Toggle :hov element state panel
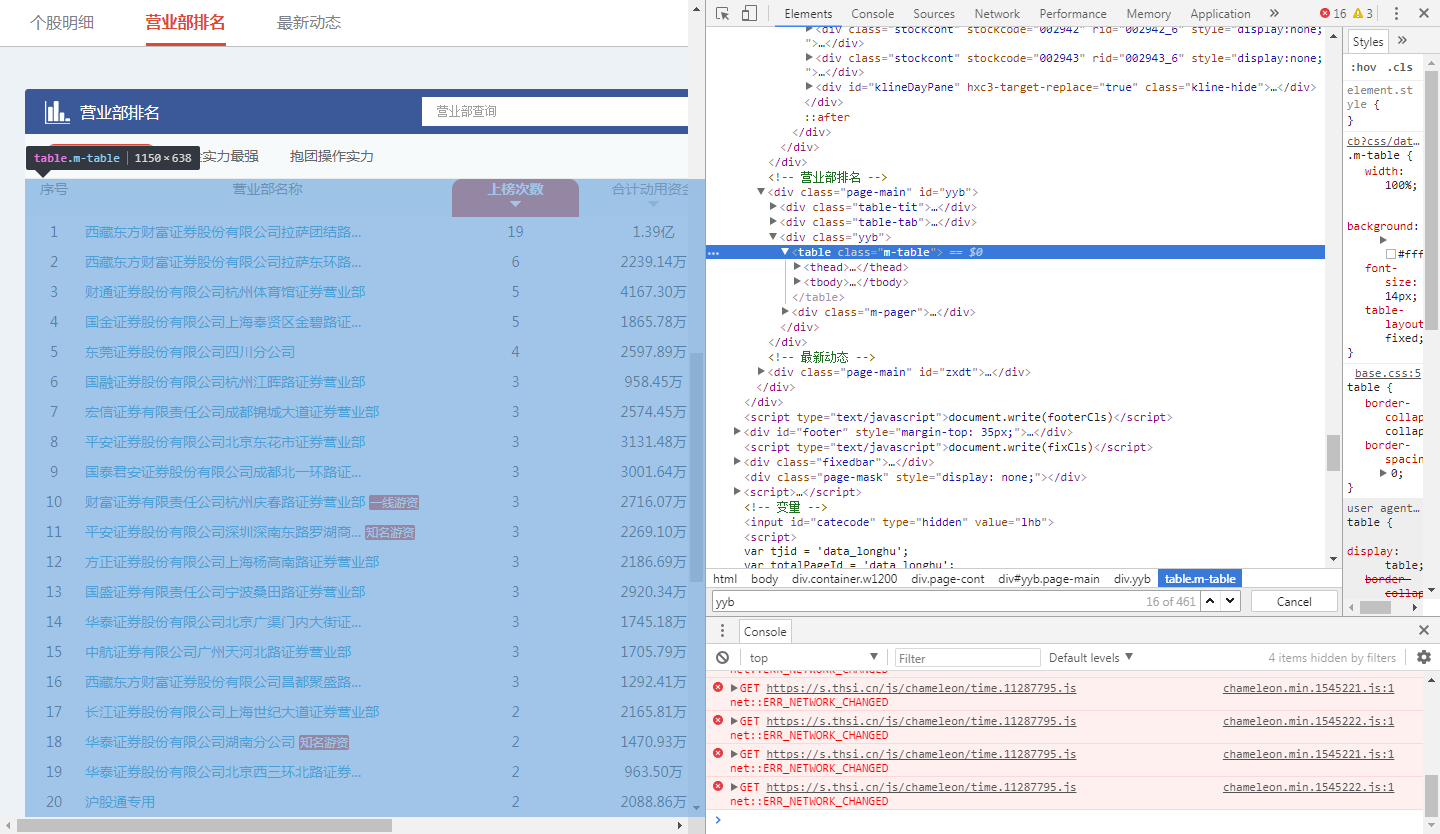Viewport: 1440px width, 834px height. click(x=1364, y=67)
